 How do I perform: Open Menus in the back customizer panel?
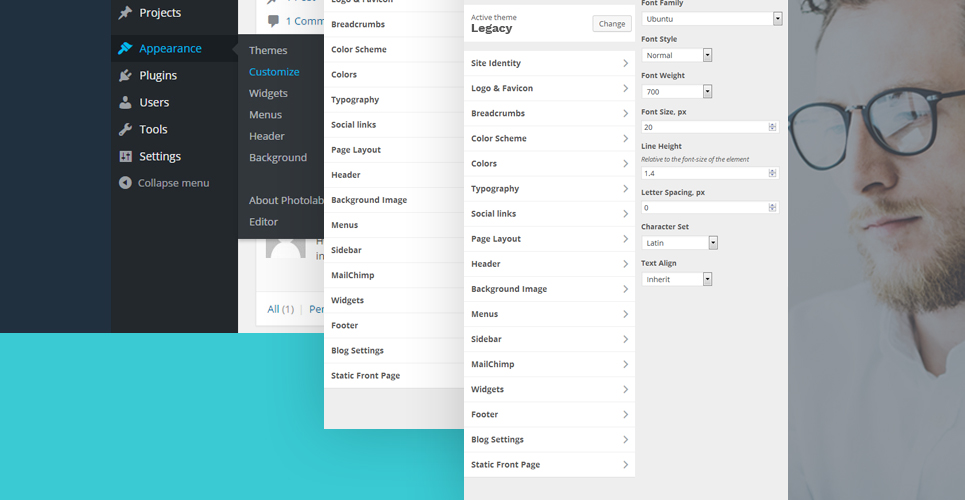[394, 225]
